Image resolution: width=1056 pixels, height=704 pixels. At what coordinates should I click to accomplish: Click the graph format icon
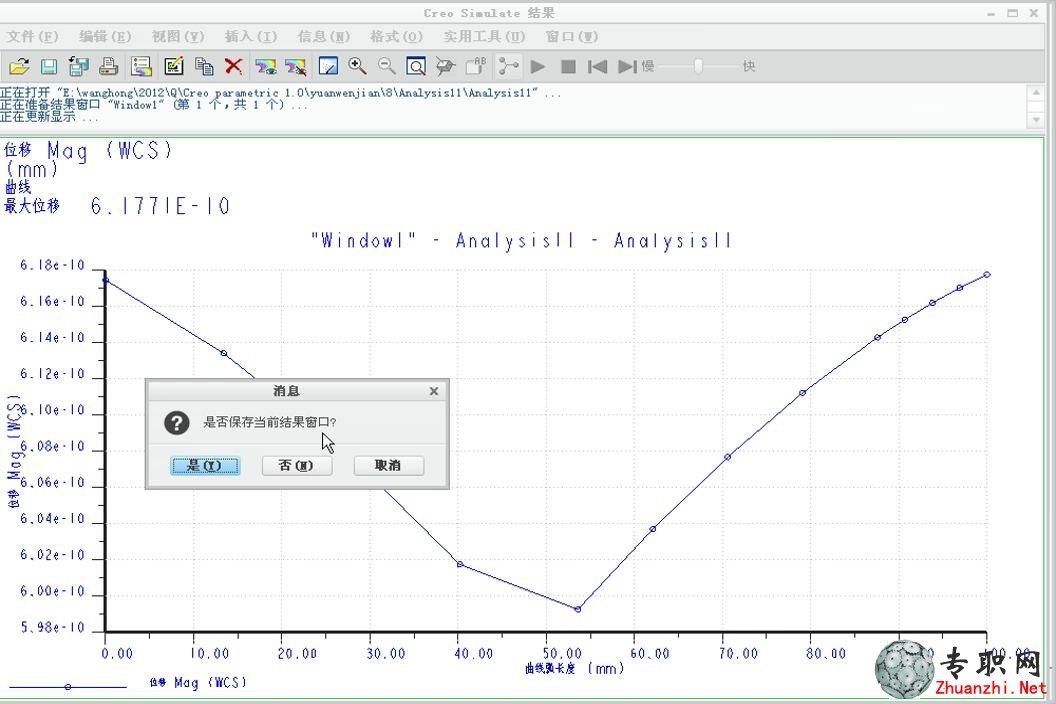click(x=328, y=66)
